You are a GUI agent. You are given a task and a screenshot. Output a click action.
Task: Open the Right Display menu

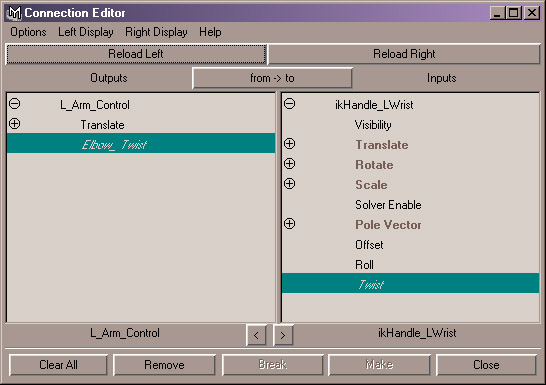[156, 32]
